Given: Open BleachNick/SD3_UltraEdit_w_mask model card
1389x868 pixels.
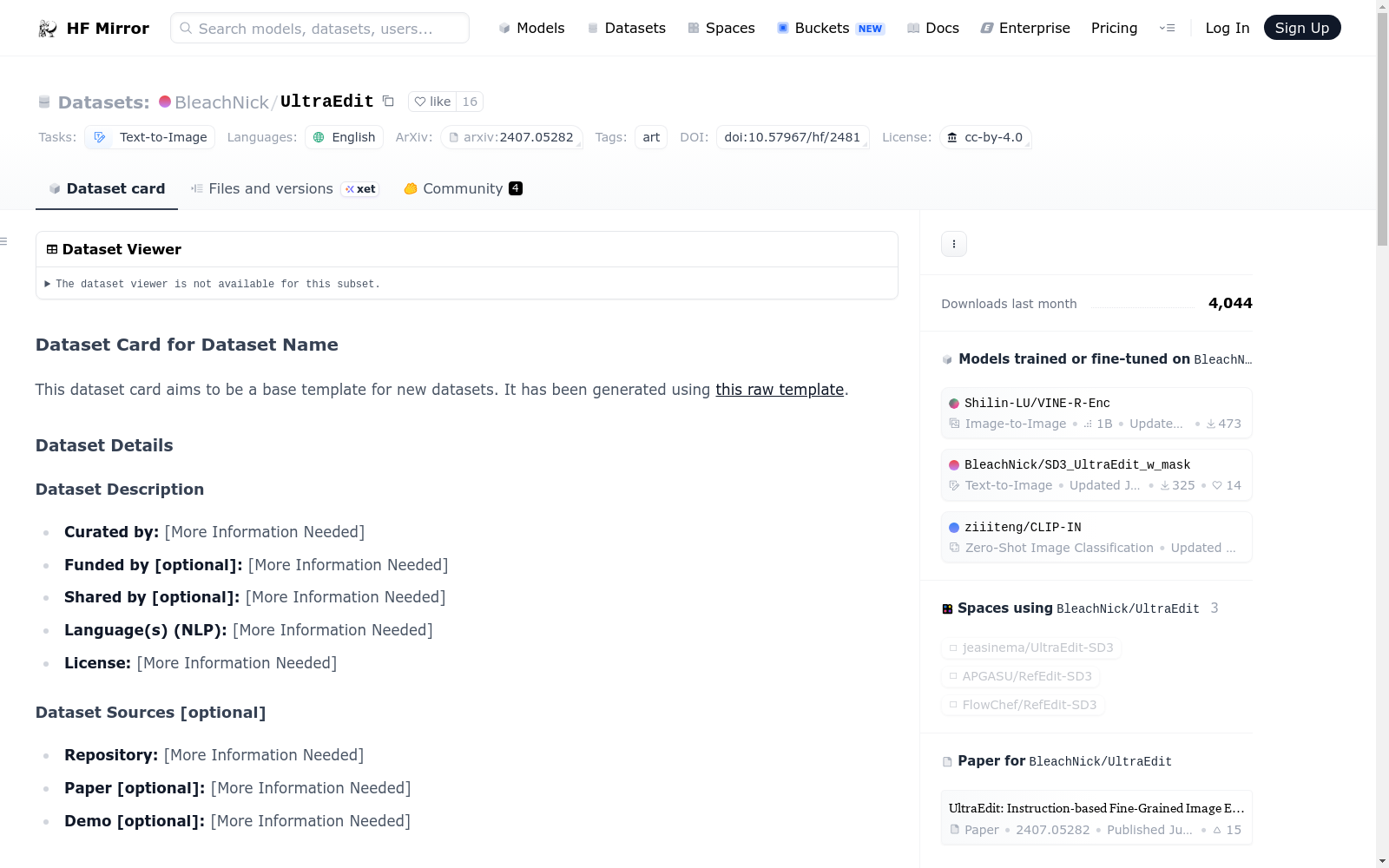Looking at the screenshot, I should [x=1096, y=475].
